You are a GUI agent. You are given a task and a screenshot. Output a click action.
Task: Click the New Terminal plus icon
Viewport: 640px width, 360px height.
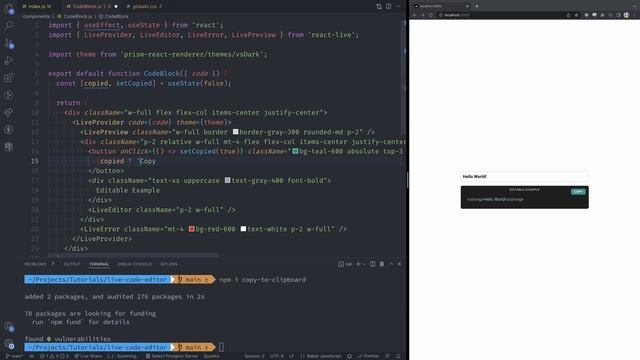pos(358,264)
